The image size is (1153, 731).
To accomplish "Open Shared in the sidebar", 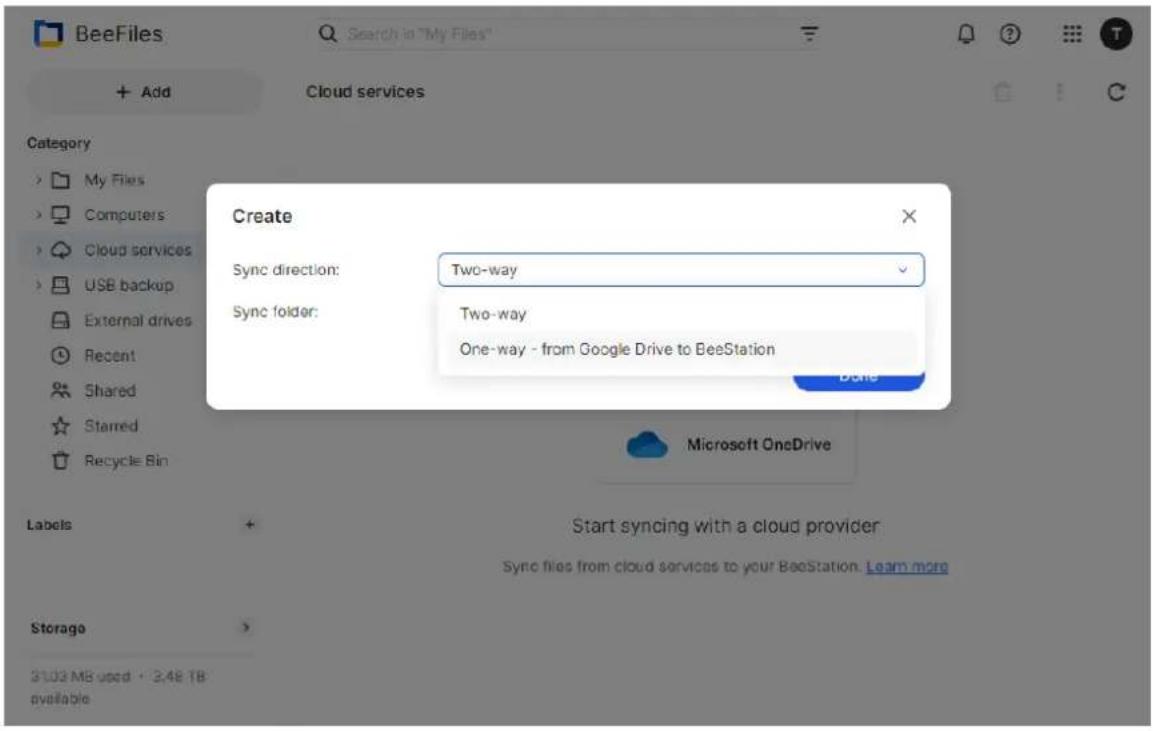I will (110, 391).
